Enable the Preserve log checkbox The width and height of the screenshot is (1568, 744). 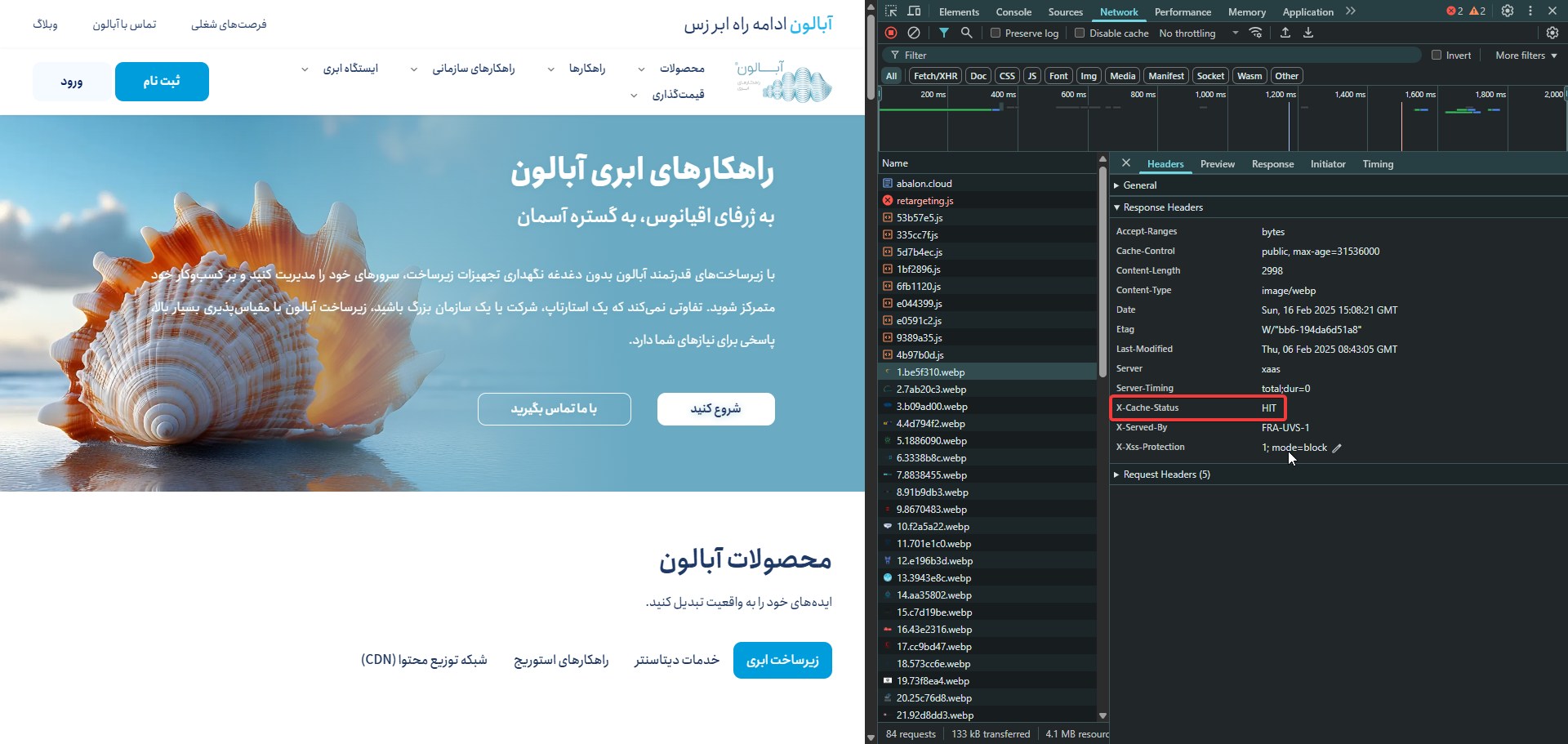(996, 33)
